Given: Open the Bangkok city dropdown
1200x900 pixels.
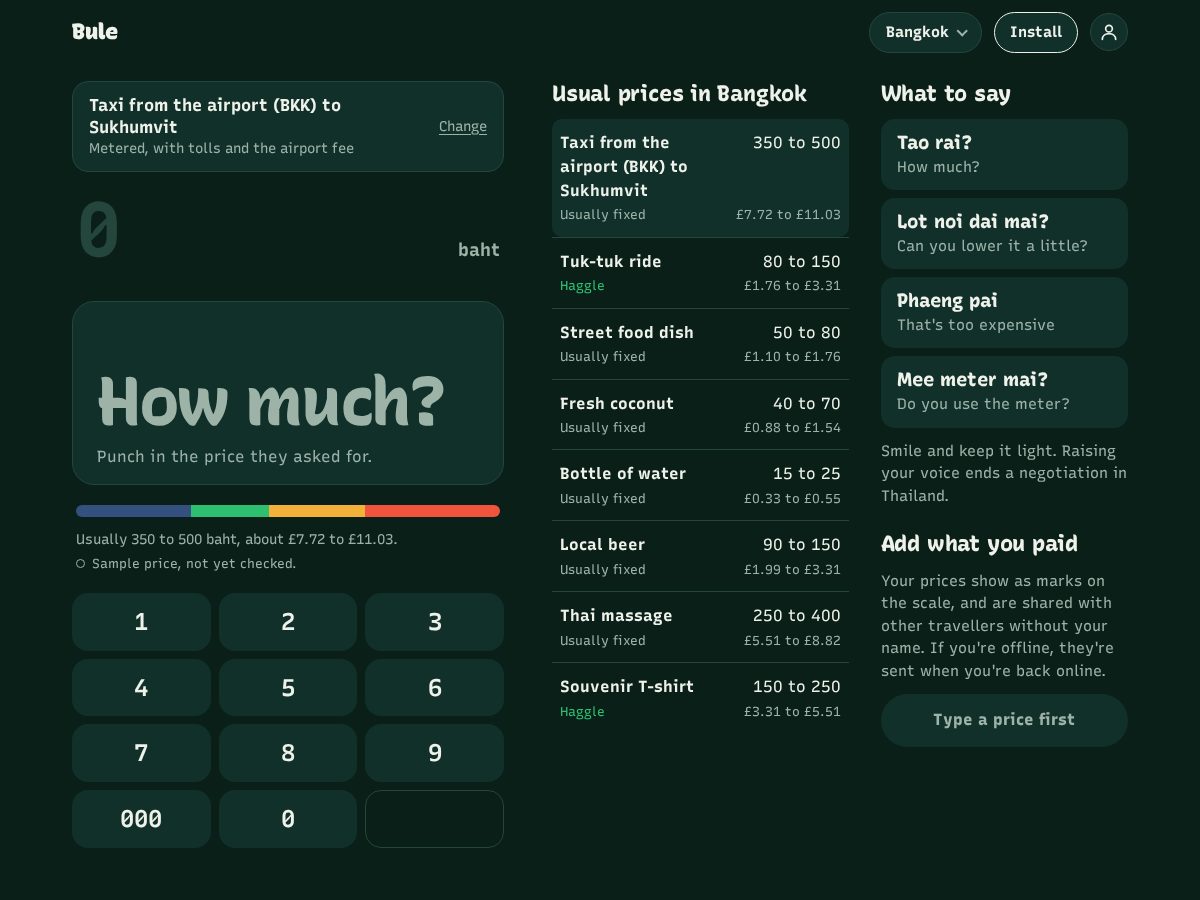Looking at the screenshot, I should tap(925, 32).
